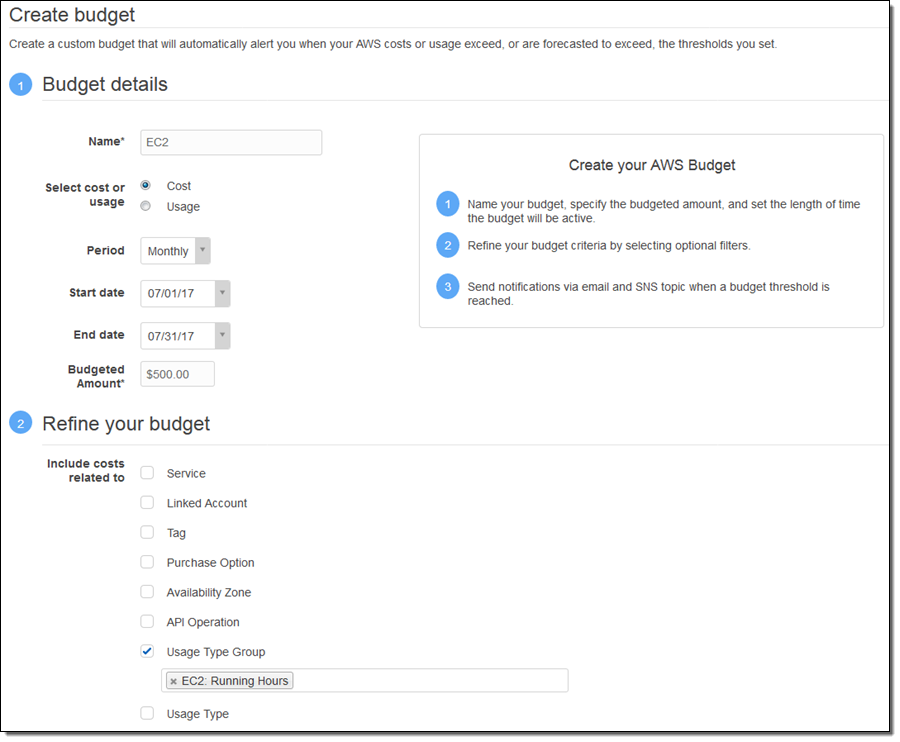Image resolution: width=900 pixels, height=742 pixels.
Task: Click the step 3 circle in help panel
Action: [x=447, y=287]
